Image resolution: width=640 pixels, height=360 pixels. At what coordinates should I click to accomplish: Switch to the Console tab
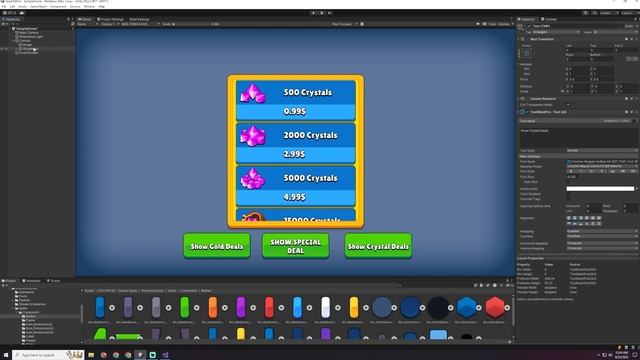549,19
